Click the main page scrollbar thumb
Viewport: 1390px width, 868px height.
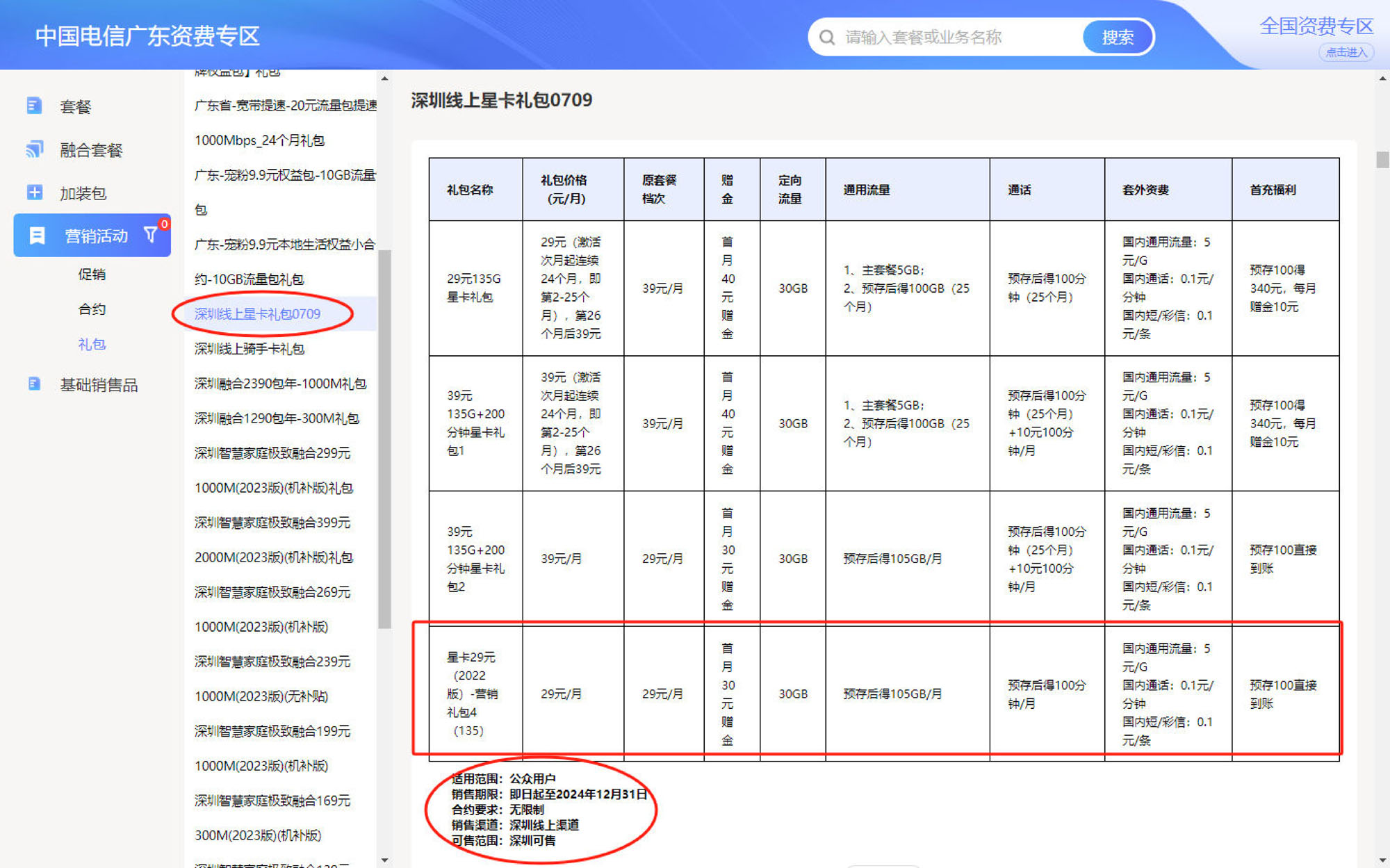pos(1382,159)
